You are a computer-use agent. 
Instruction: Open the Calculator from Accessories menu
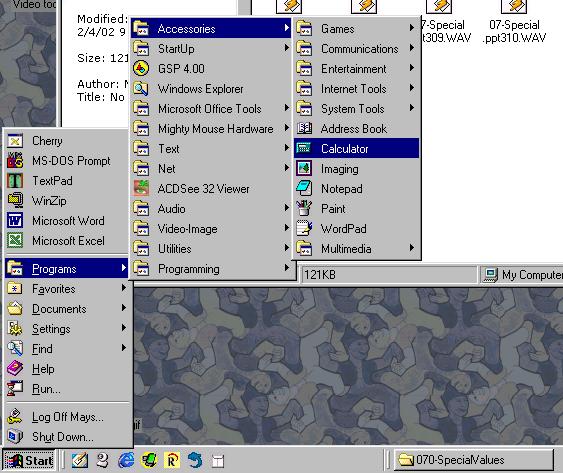click(x=356, y=148)
